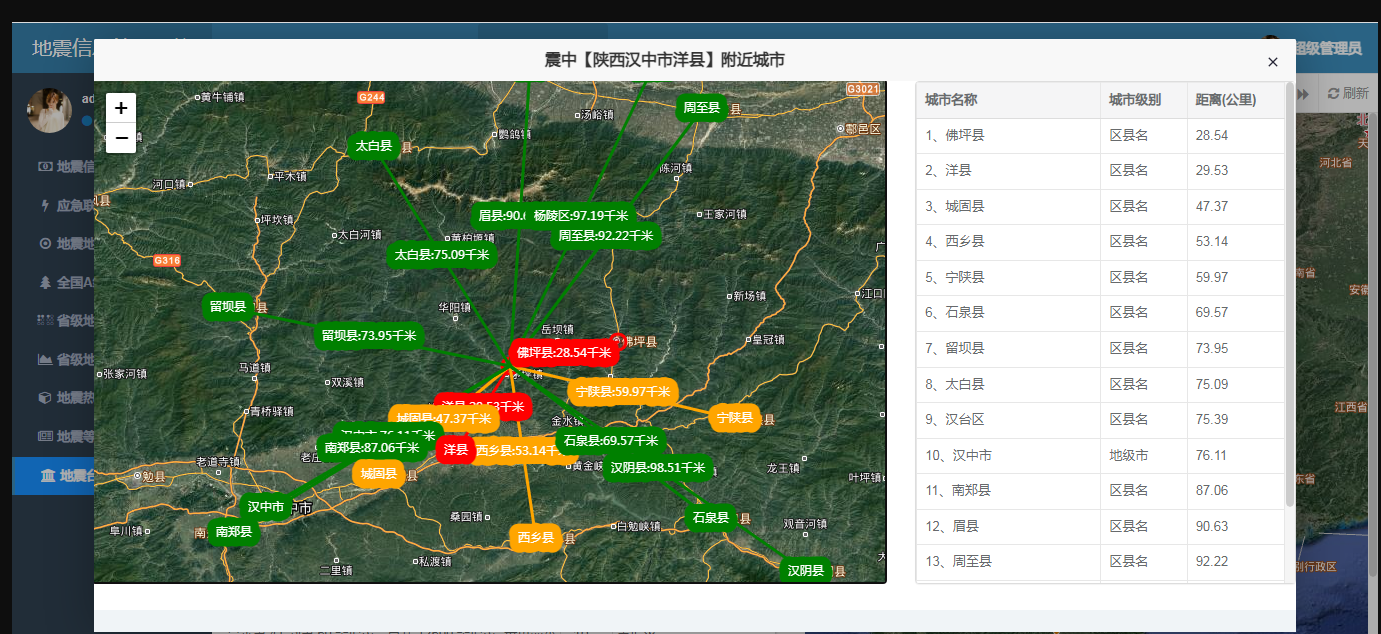This screenshot has height=634, width=1381.
Task: Open the 应急联 sidebar item with lightning icon
Action: click(x=66, y=205)
